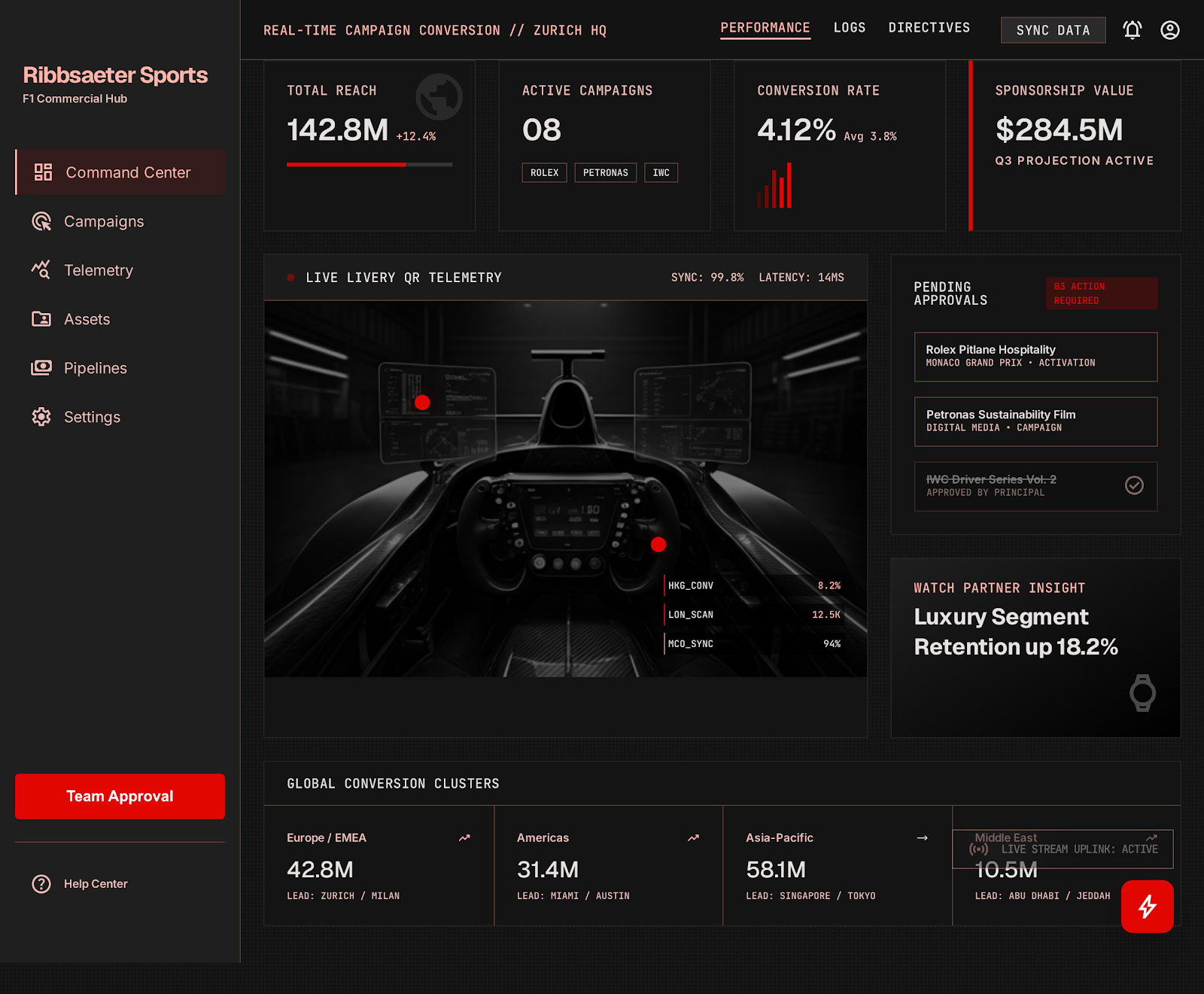
Task: Click the LATENCY: 14MS status text
Action: (x=801, y=278)
